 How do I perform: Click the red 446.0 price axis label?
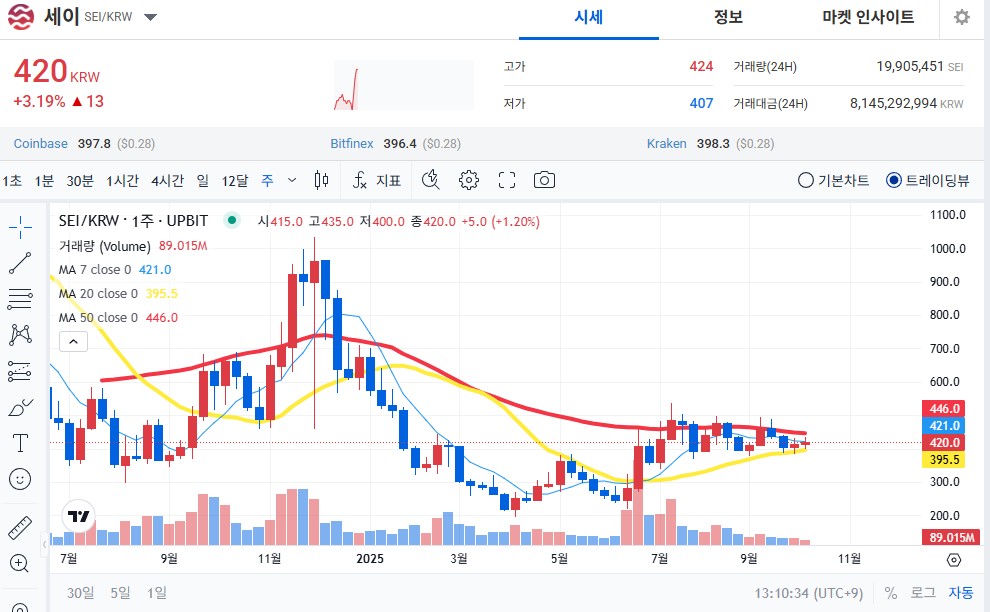click(x=944, y=409)
